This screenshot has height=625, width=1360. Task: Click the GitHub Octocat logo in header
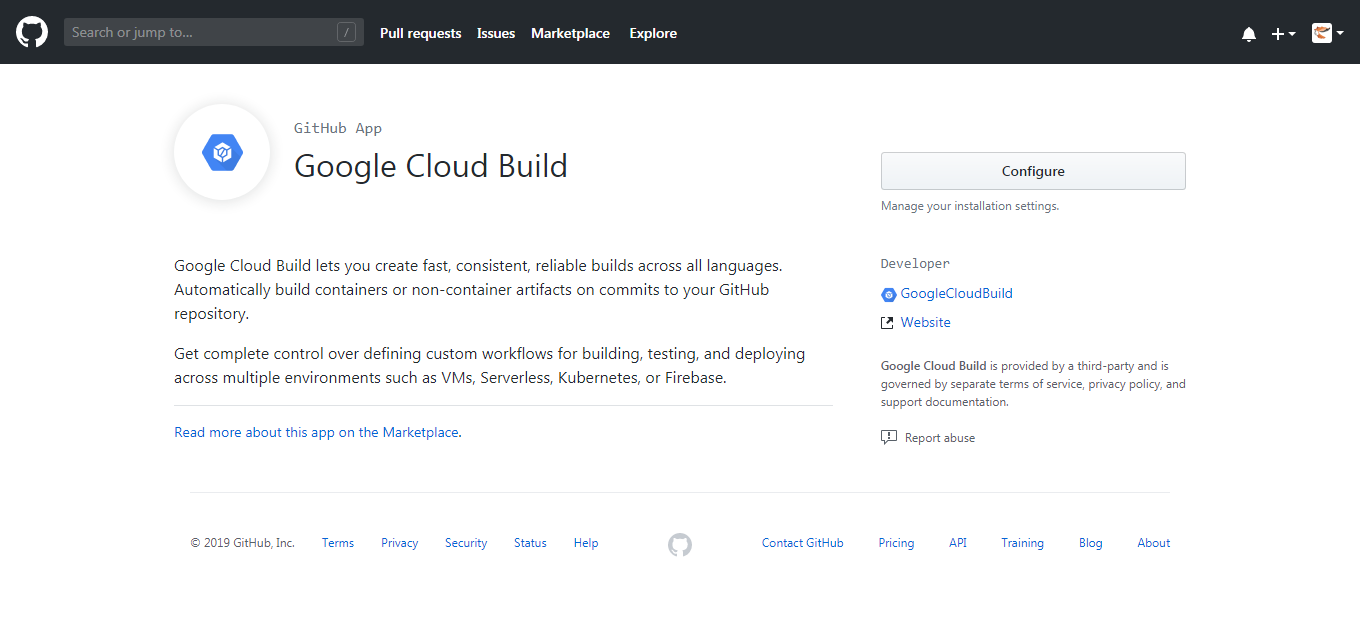click(x=32, y=32)
